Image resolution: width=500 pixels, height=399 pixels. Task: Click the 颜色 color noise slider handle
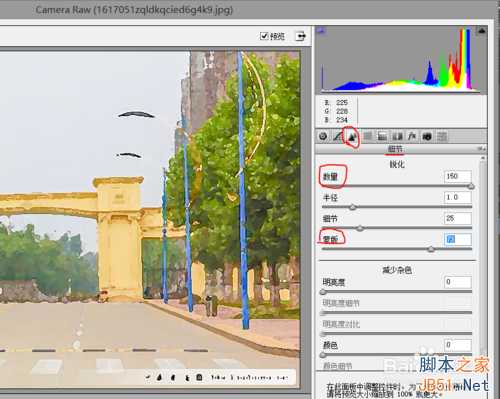[x=323, y=355]
